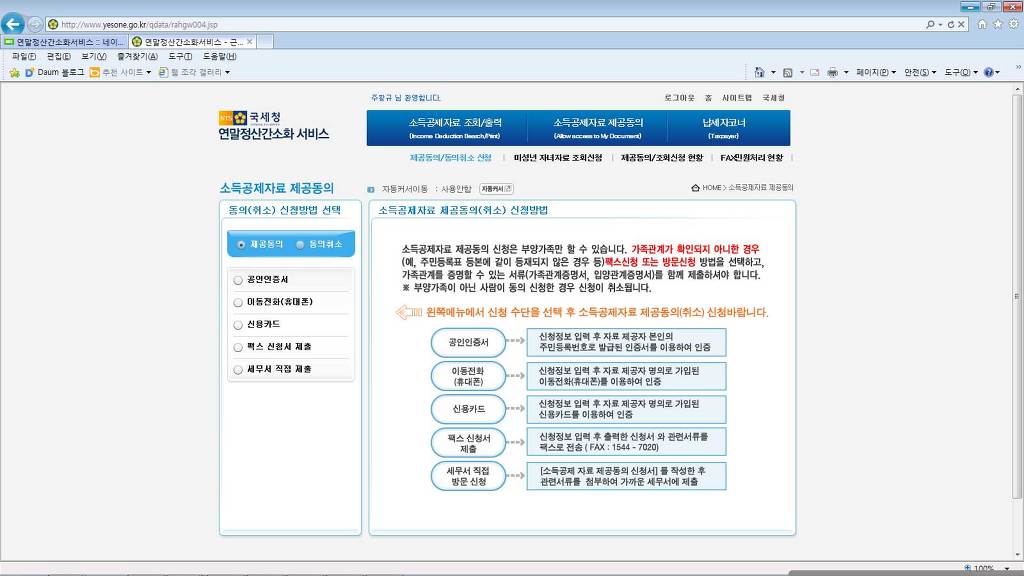1024x576 pixels.
Task: Click the 팩스 신청서 제출 oval in diagram
Action: coord(468,443)
